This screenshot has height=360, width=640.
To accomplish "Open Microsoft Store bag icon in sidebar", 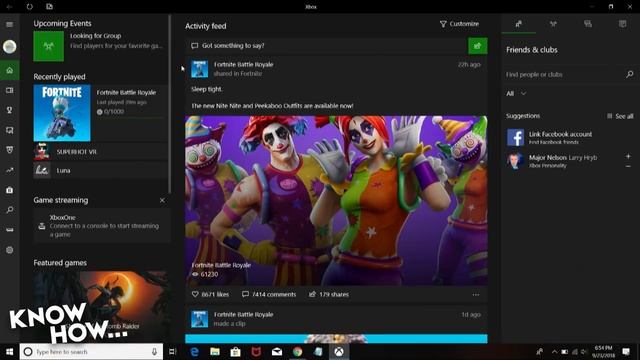I will click(9, 190).
